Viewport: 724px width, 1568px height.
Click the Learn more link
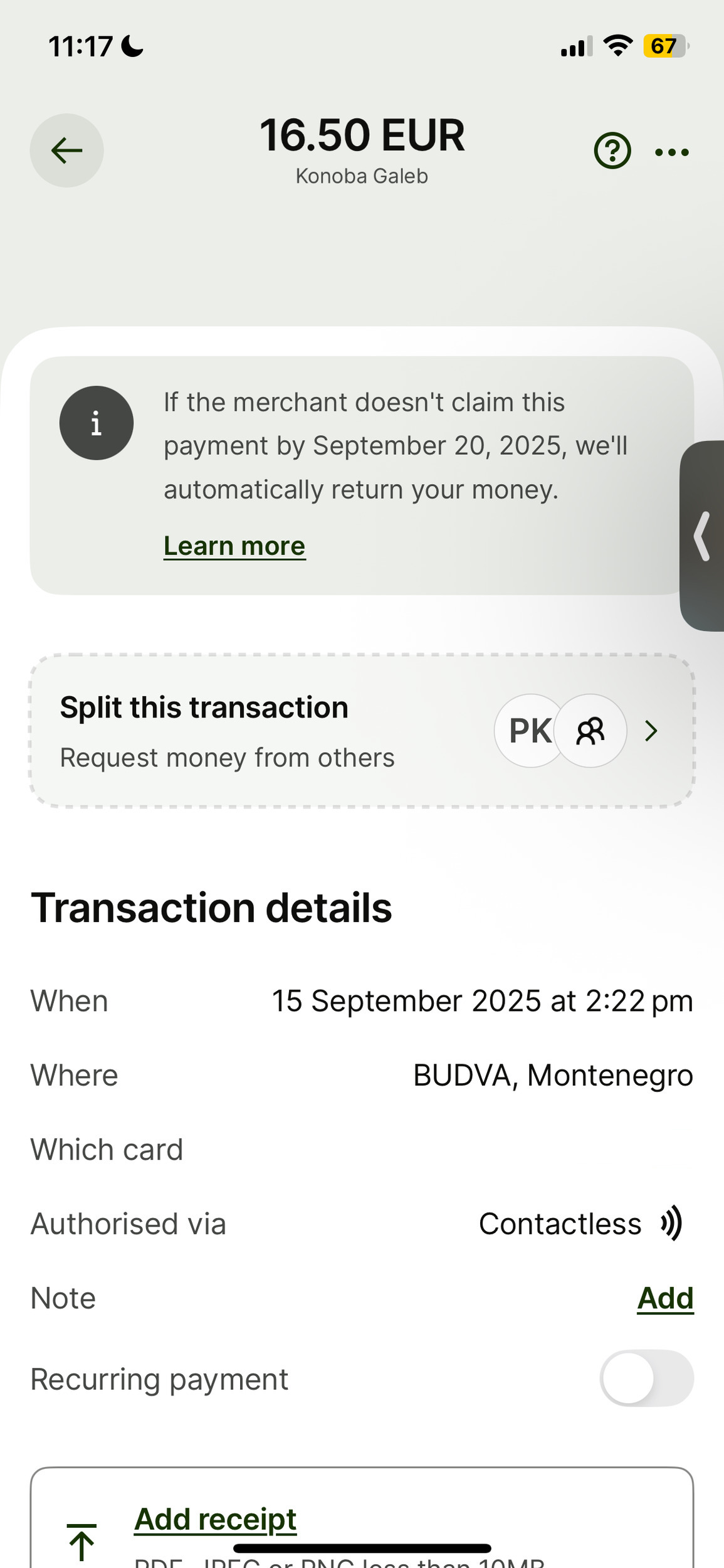tap(234, 546)
